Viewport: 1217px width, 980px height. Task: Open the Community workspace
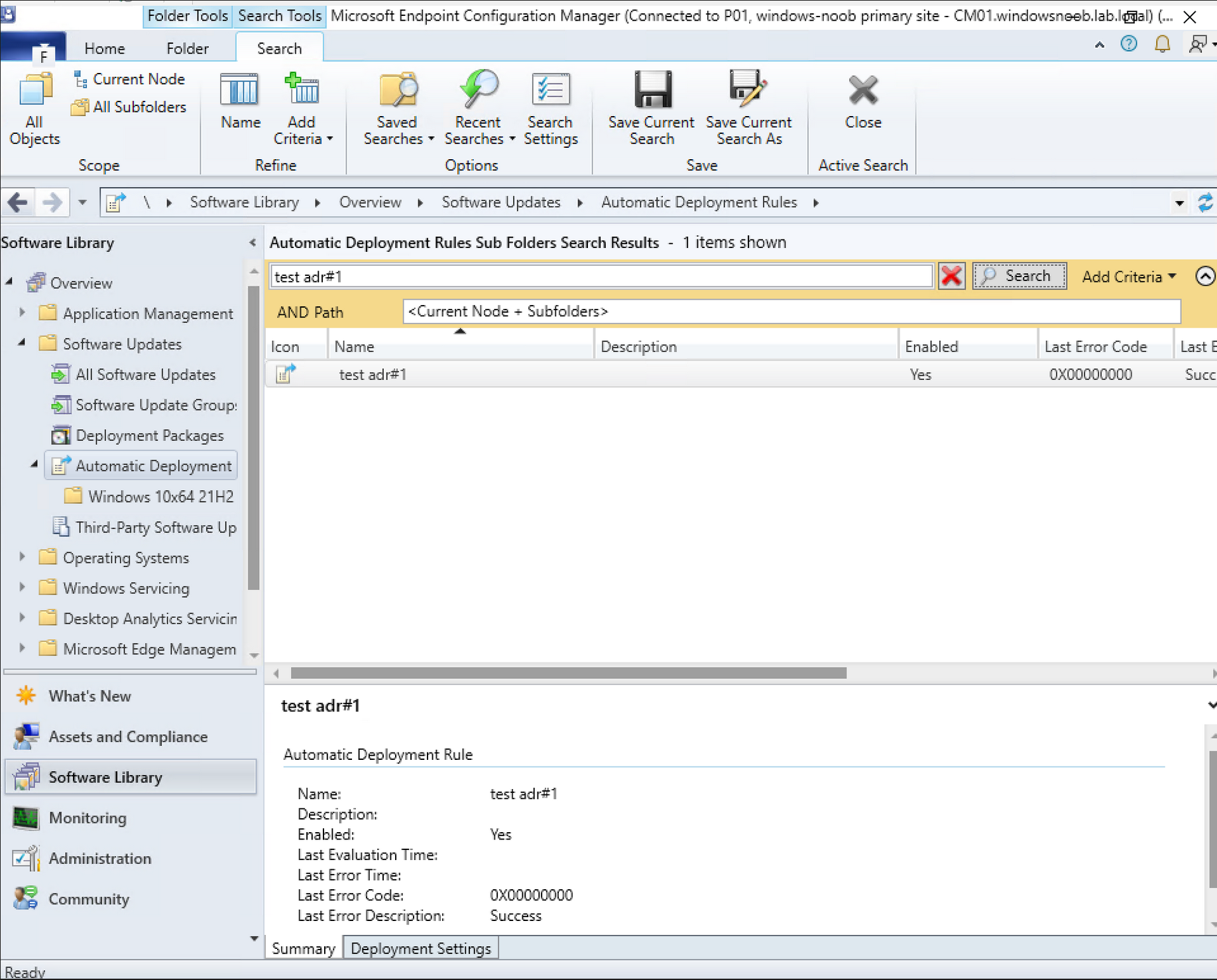pyautogui.click(x=130, y=899)
